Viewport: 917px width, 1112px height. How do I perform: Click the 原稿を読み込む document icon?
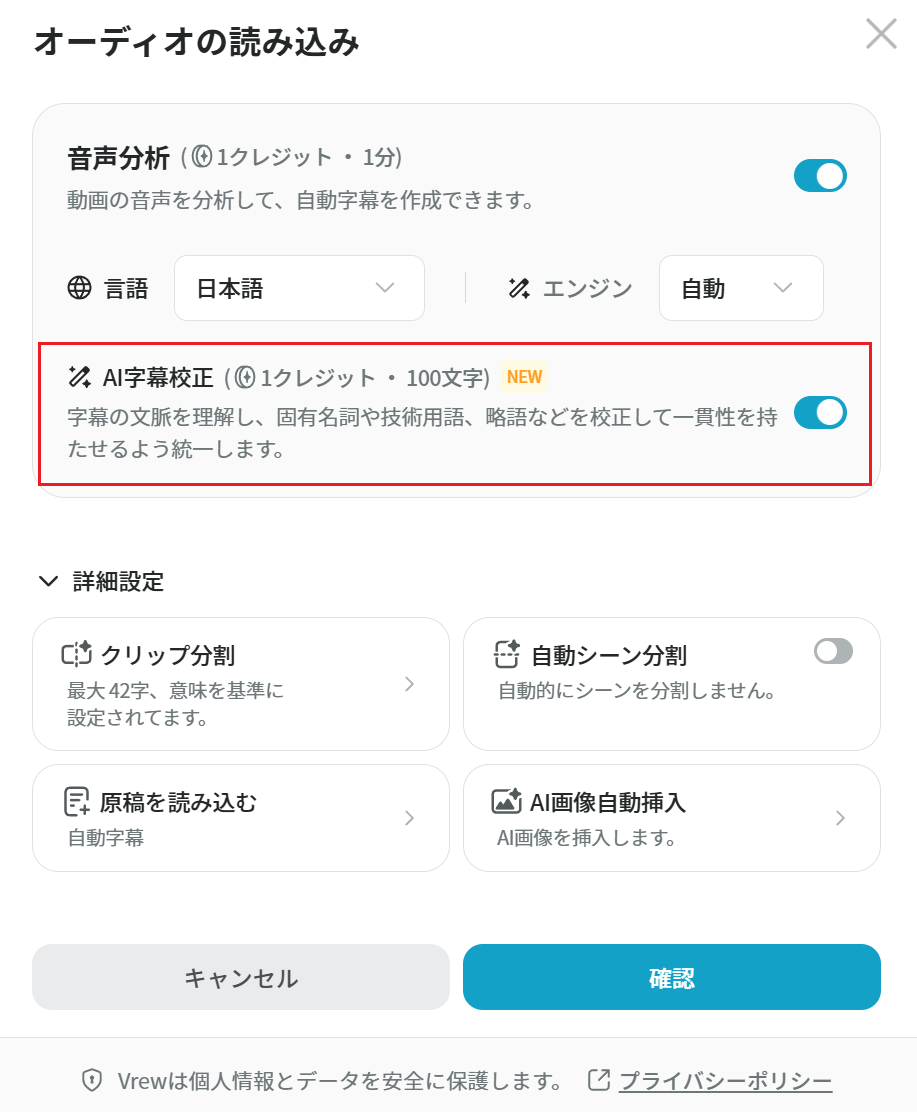click(x=77, y=802)
